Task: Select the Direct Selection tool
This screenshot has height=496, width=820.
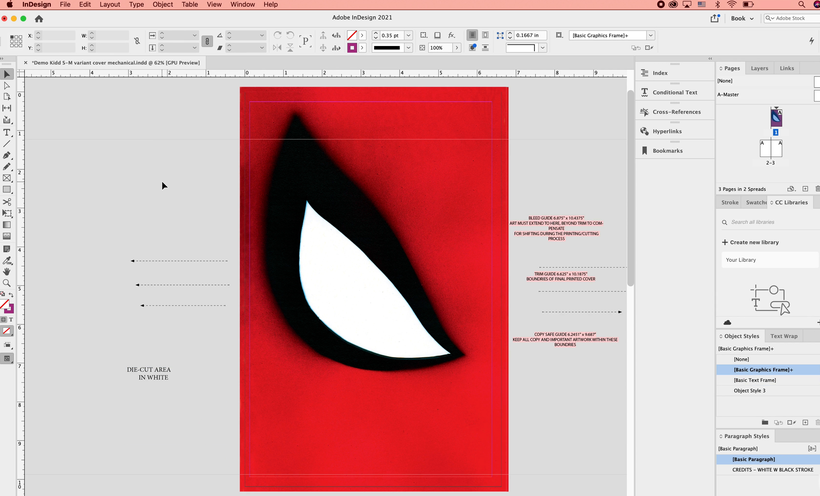Action: [7, 85]
